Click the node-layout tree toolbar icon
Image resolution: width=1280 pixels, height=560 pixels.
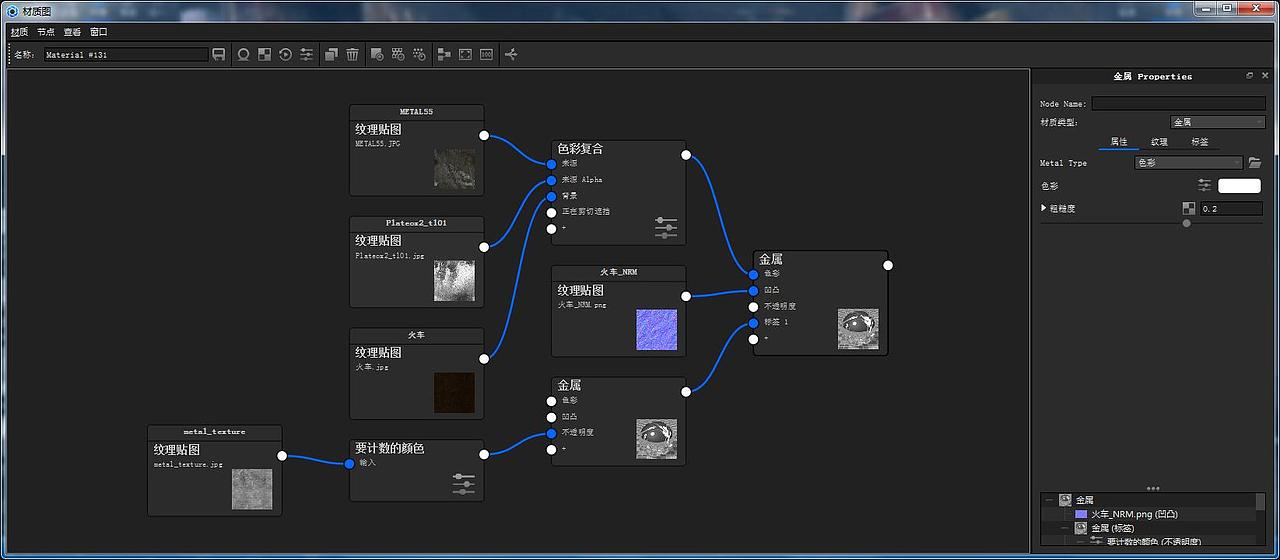[444, 54]
